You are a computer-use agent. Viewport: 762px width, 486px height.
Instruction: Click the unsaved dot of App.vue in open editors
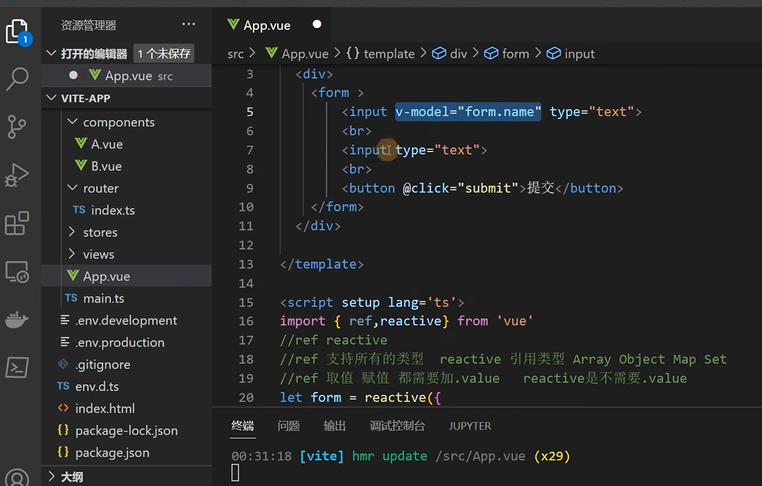(73, 75)
